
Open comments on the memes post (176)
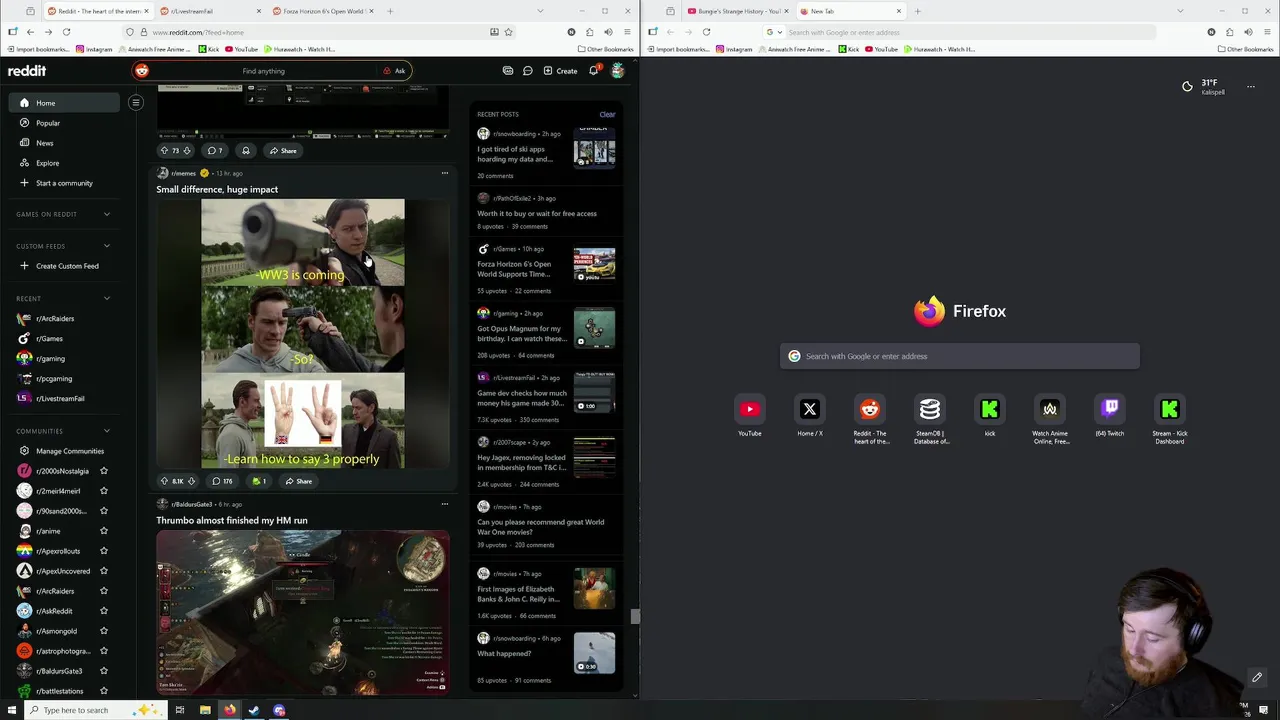tap(222, 481)
